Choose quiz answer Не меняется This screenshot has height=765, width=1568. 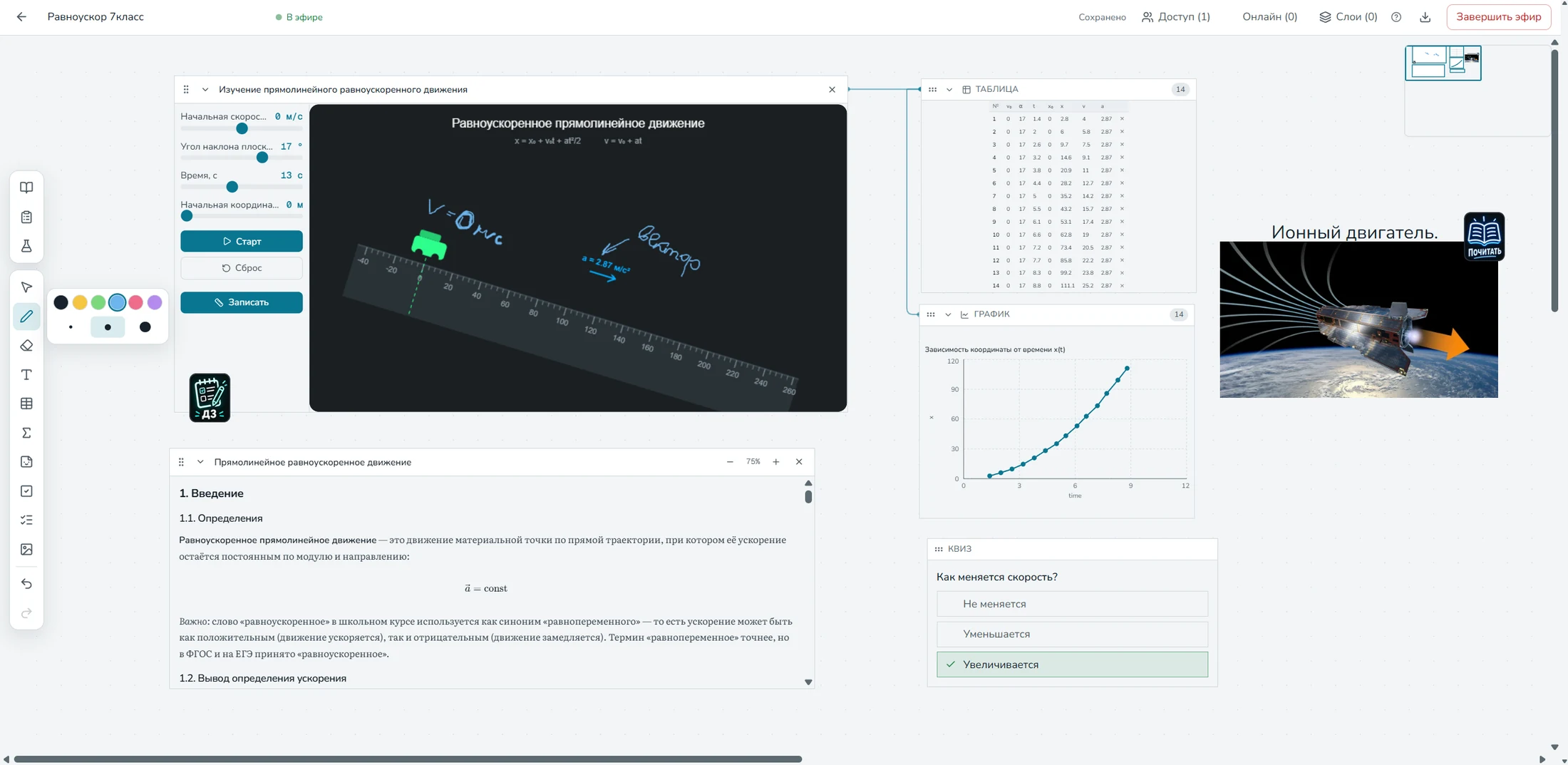(x=1072, y=604)
